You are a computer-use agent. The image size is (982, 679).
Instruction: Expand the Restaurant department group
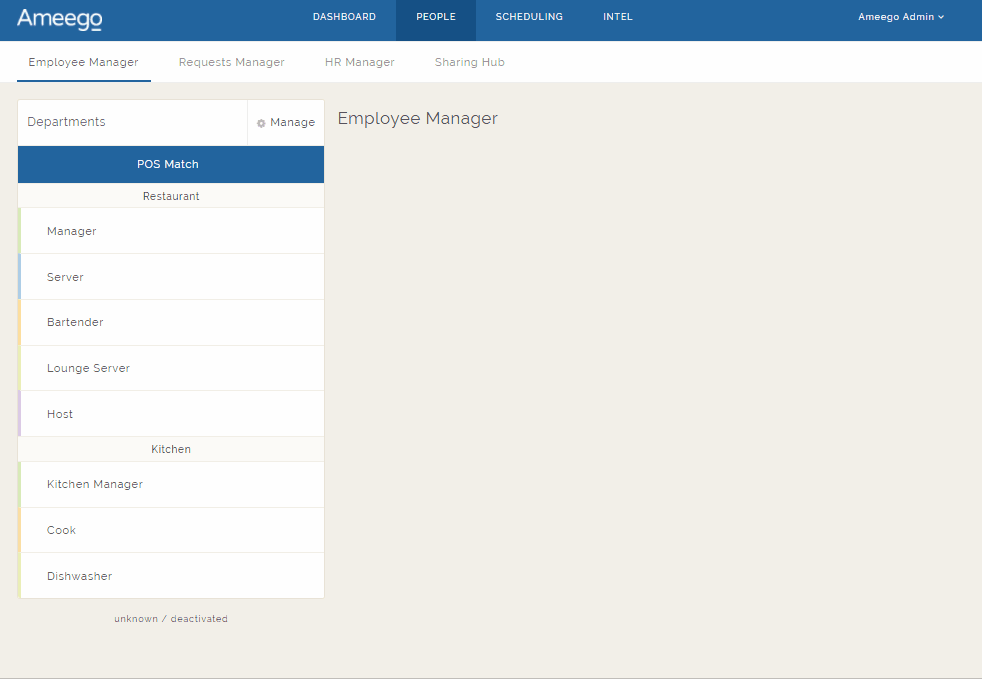(170, 196)
